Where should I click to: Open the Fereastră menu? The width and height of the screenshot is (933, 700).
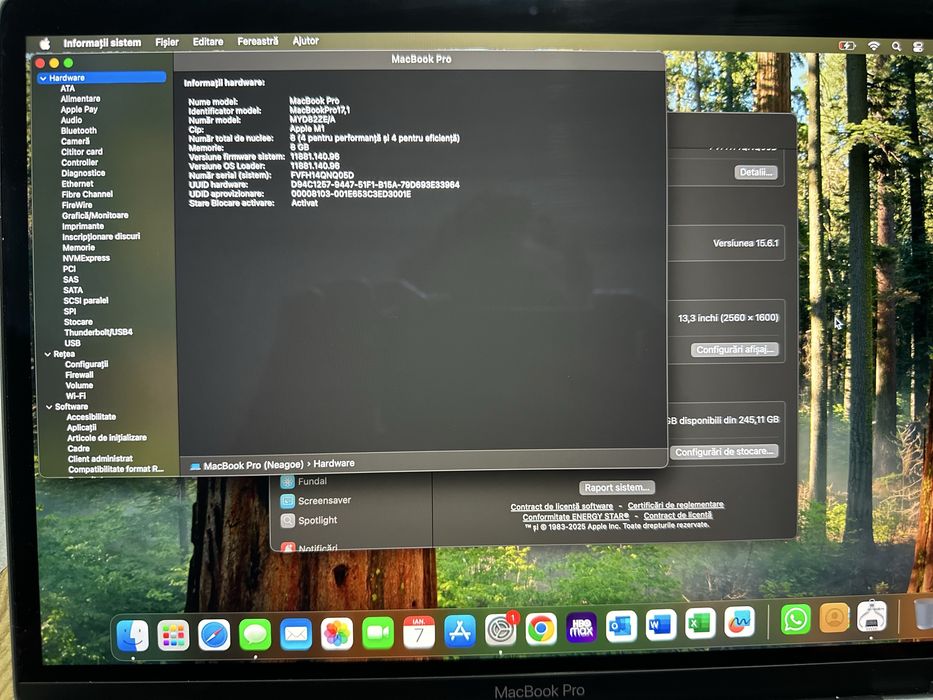[258, 41]
